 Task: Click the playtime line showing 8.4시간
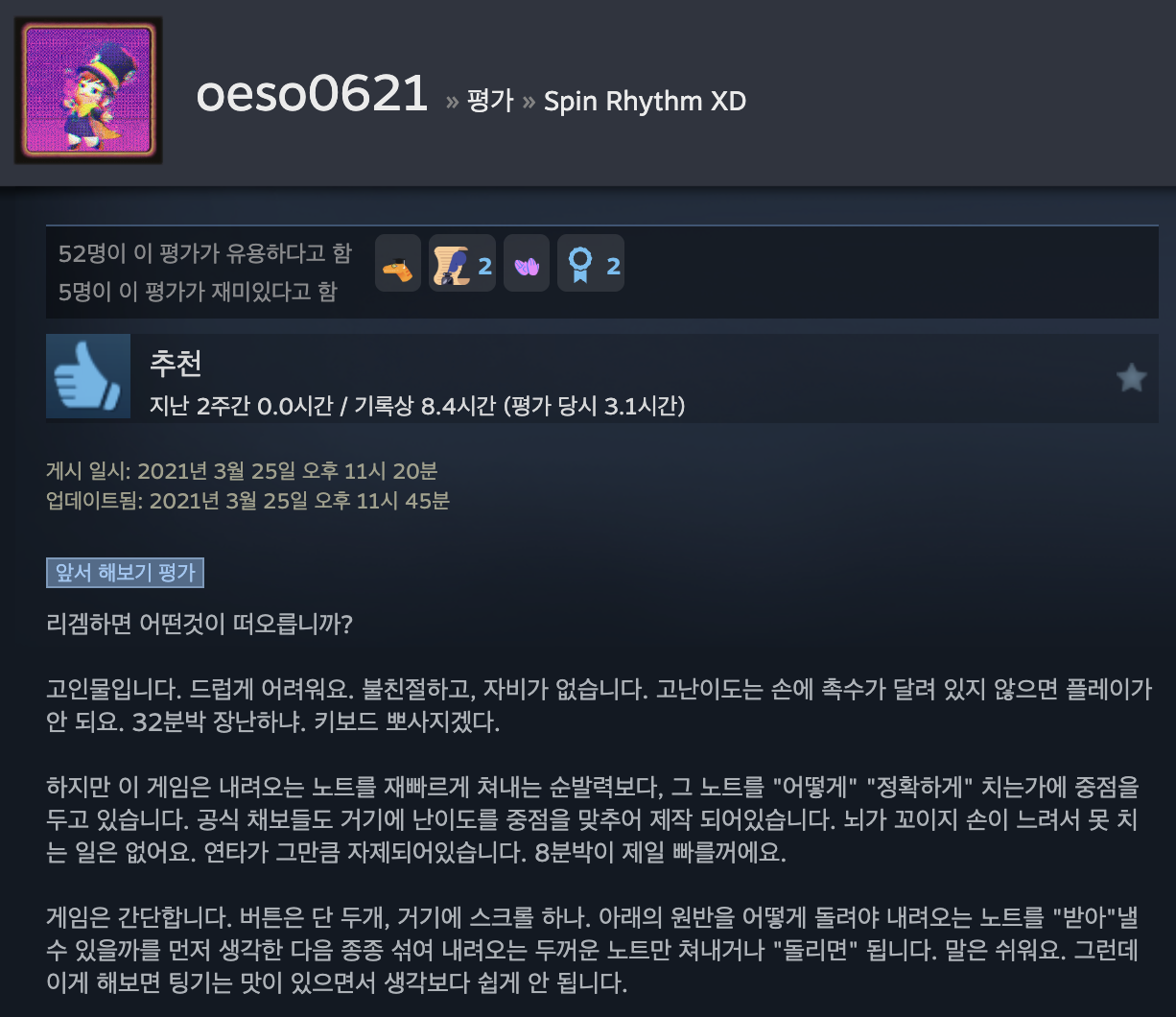(417, 407)
